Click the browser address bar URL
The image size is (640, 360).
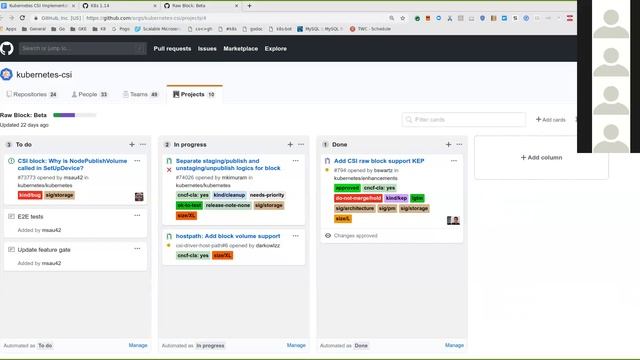point(146,18)
